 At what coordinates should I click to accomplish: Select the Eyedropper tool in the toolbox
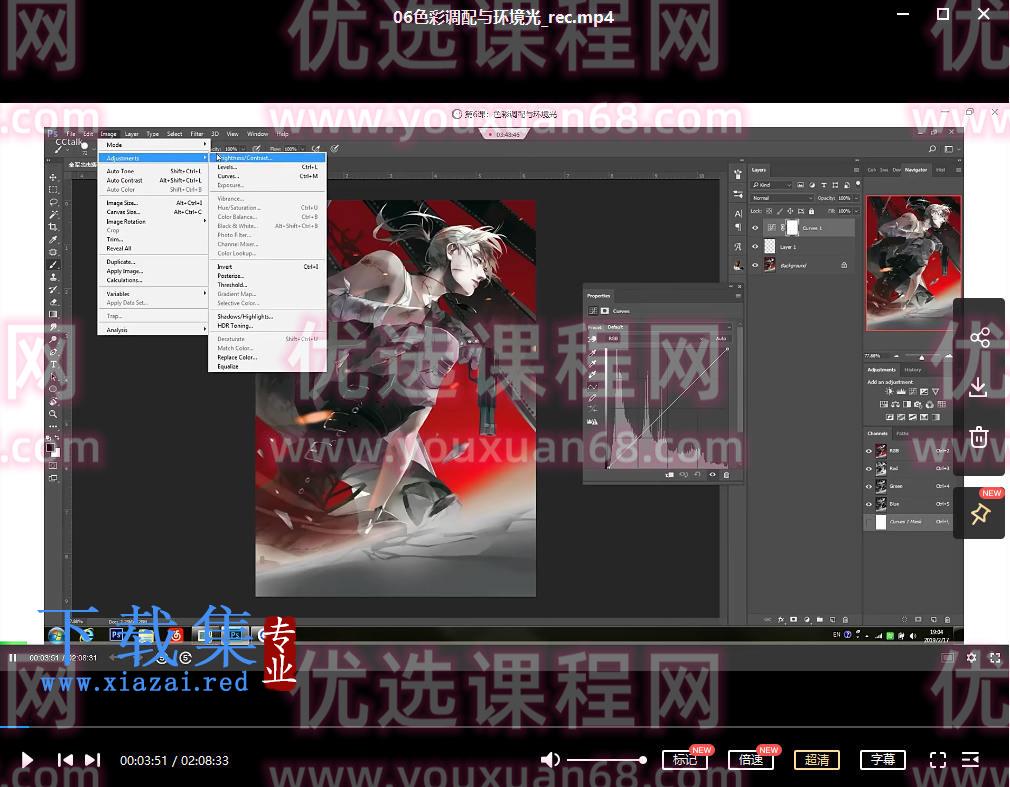[x=53, y=240]
